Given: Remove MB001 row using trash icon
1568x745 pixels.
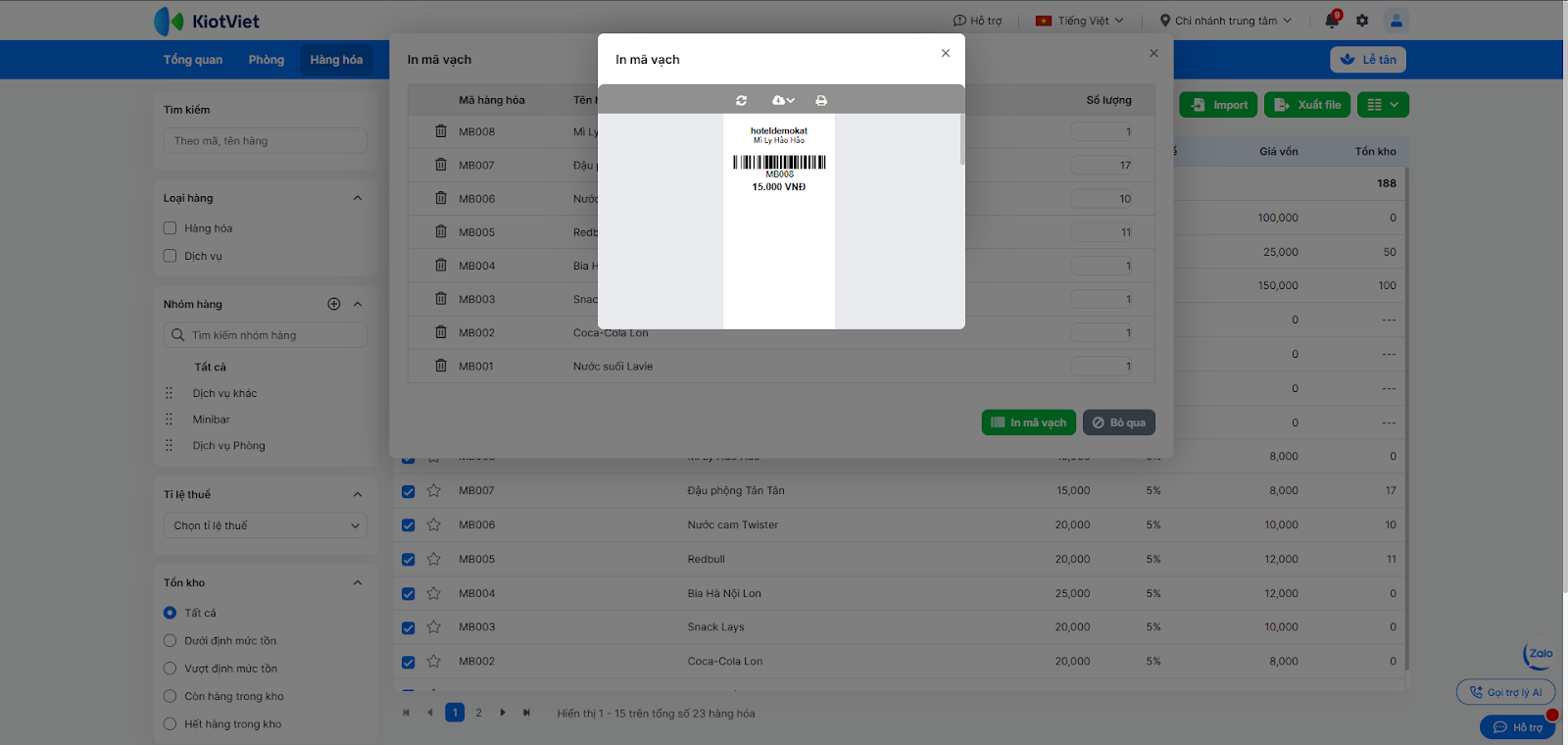Looking at the screenshot, I should pyautogui.click(x=441, y=366).
